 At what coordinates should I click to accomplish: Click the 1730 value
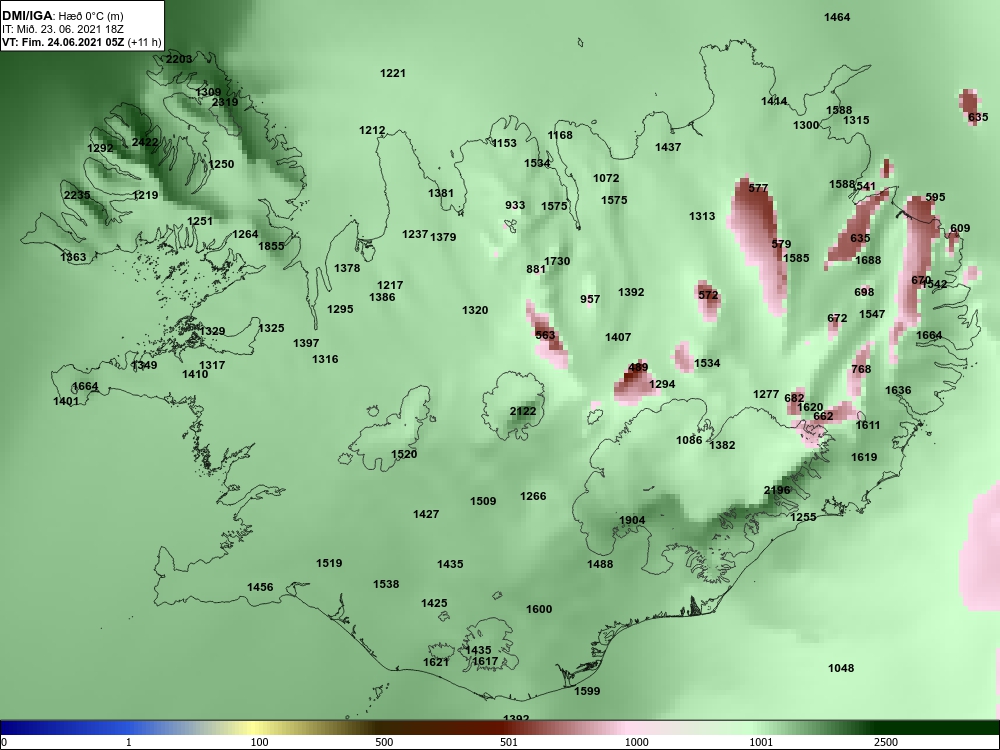tap(557, 261)
